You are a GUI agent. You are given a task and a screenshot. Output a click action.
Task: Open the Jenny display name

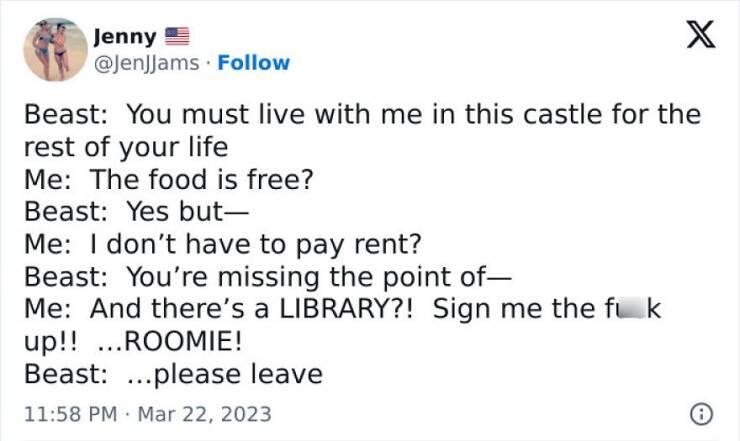(125, 37)
